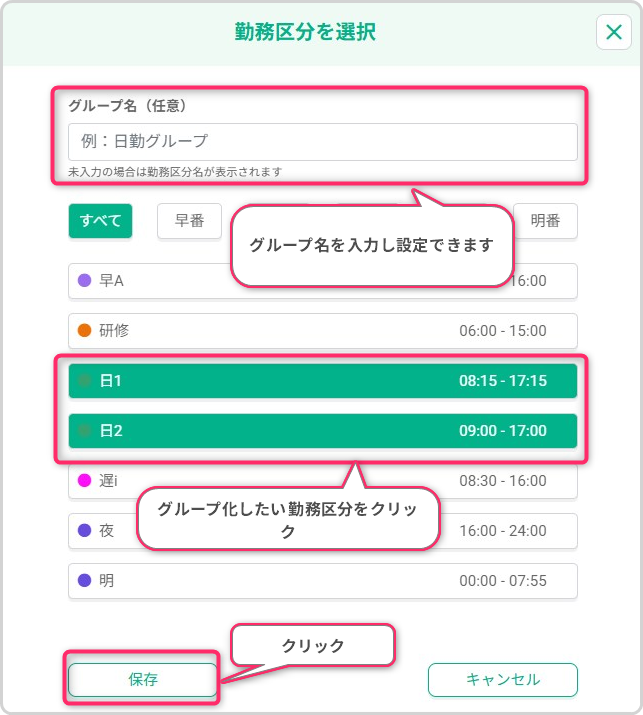Click the color dot beside 夜
The image size is (643, 715).
[84, 531]
